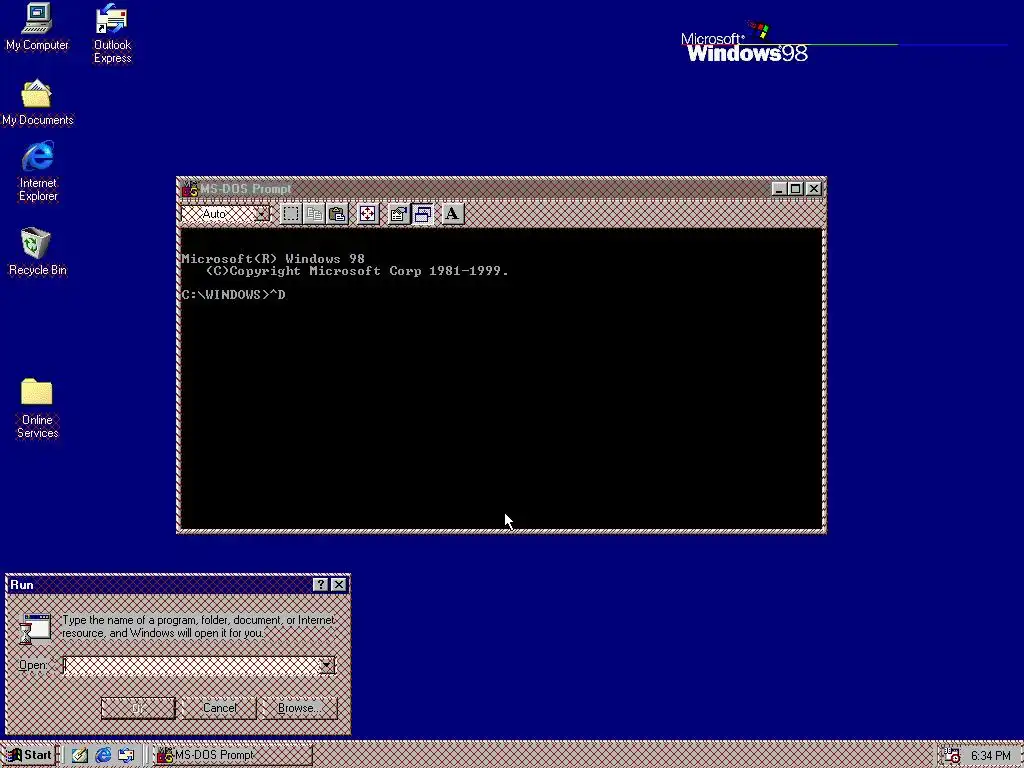Select the Recycle Bin desktop icon

tap(37, 252)
